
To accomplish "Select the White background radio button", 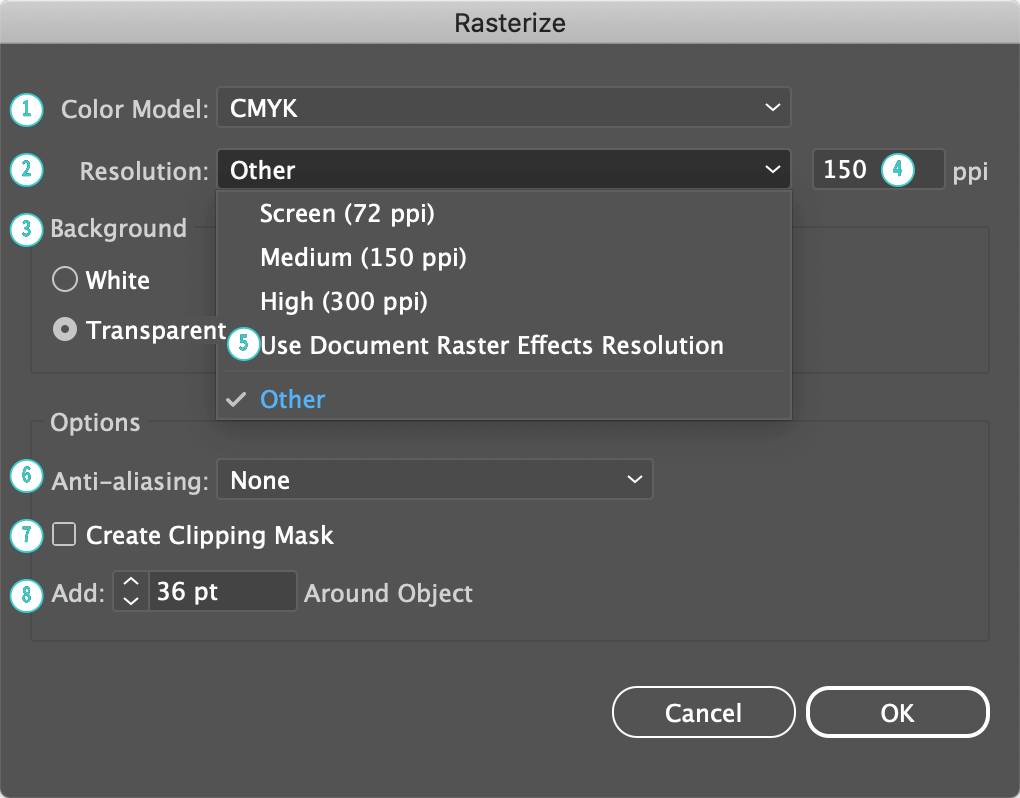I will [65, 281].
